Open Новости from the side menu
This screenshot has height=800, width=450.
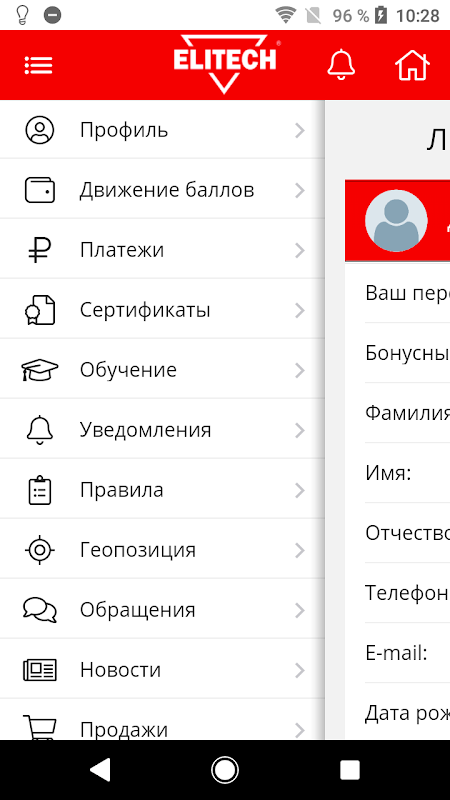pos(162,669)
